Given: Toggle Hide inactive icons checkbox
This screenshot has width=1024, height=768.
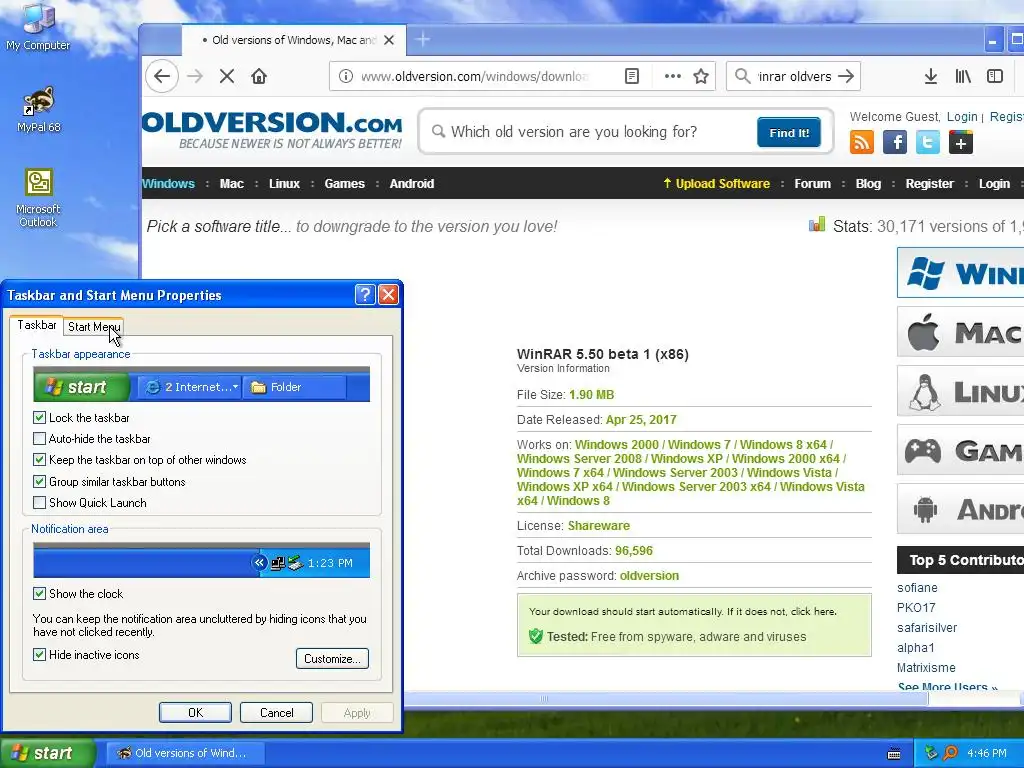Looking at the screenshot, I should click(39, 654).
